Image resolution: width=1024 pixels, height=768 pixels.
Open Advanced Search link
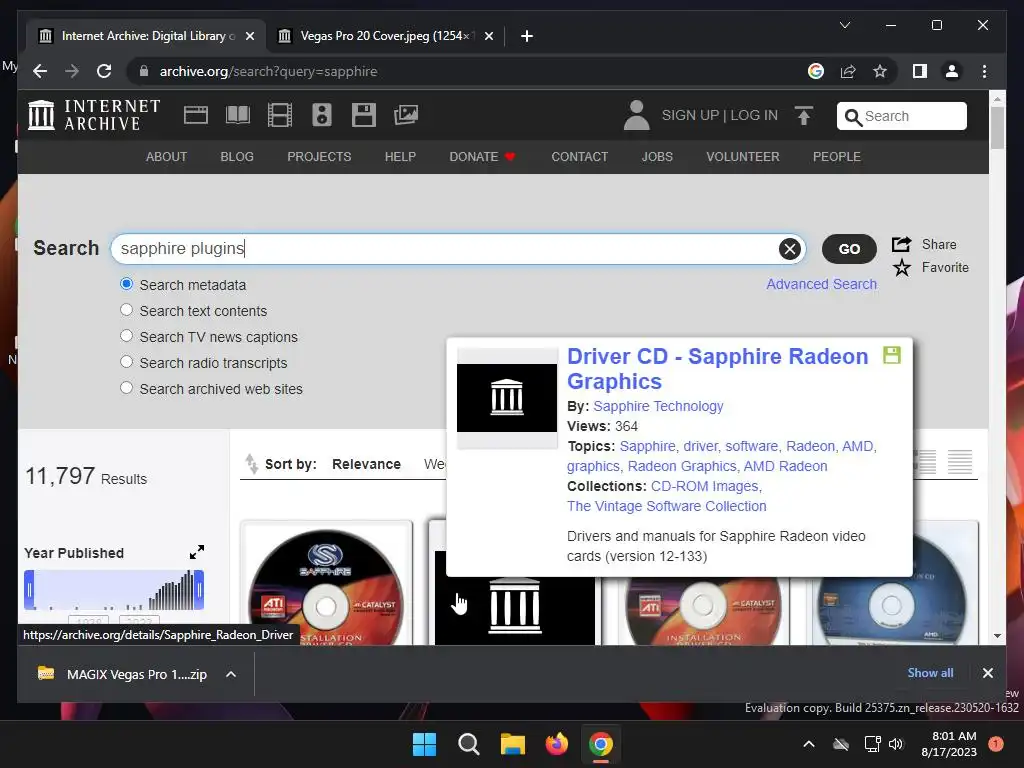(x=822, y=284)
